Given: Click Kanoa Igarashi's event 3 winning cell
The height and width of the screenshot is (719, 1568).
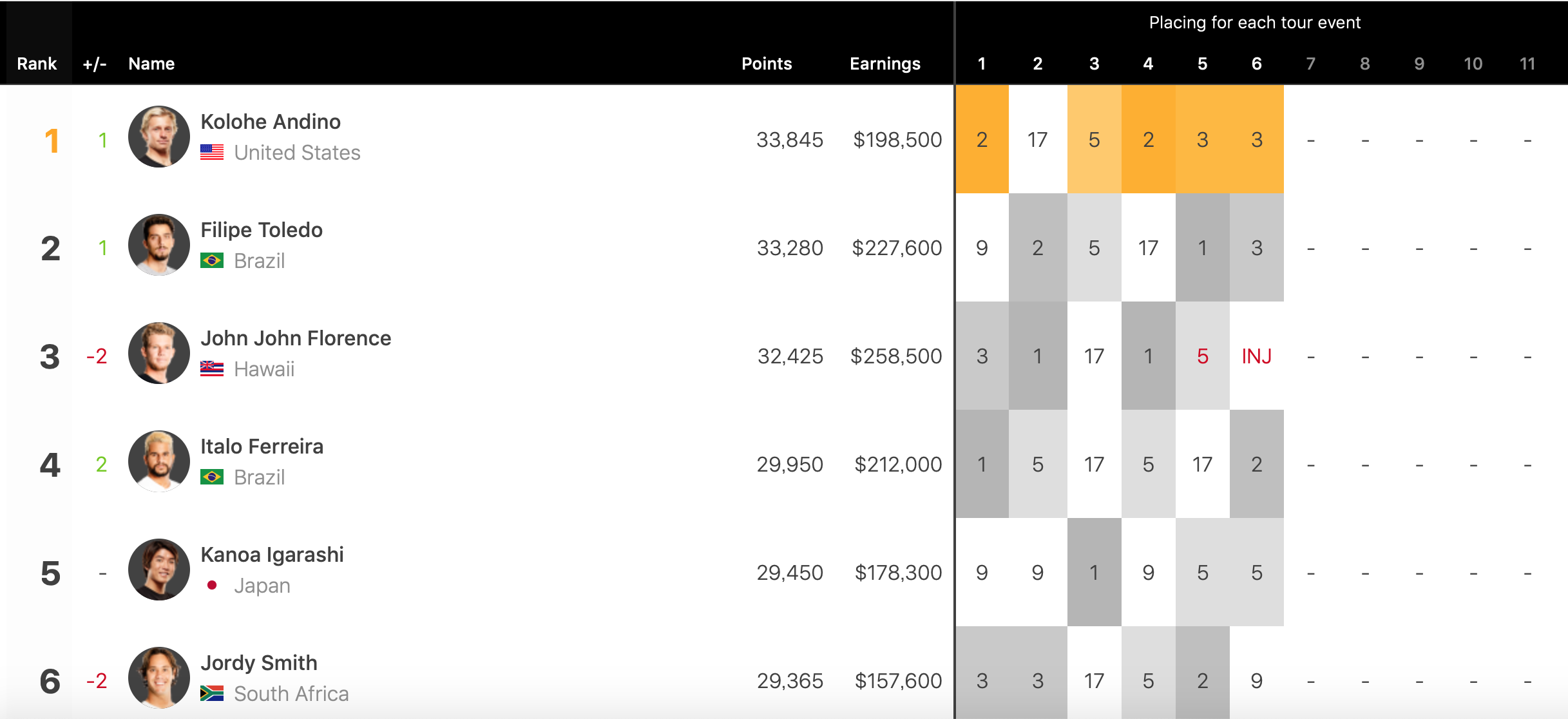Looking at the screenshot, I should pyautogui.click(x=1094, y=573).
